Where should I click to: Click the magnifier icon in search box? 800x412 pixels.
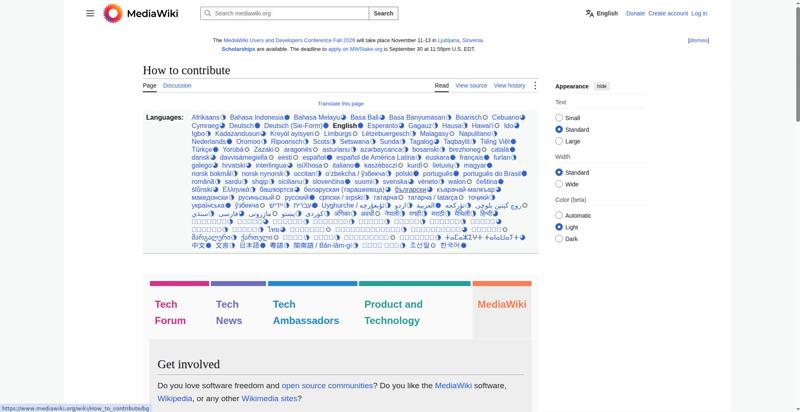pyautogui.click(x=208, y=13)
